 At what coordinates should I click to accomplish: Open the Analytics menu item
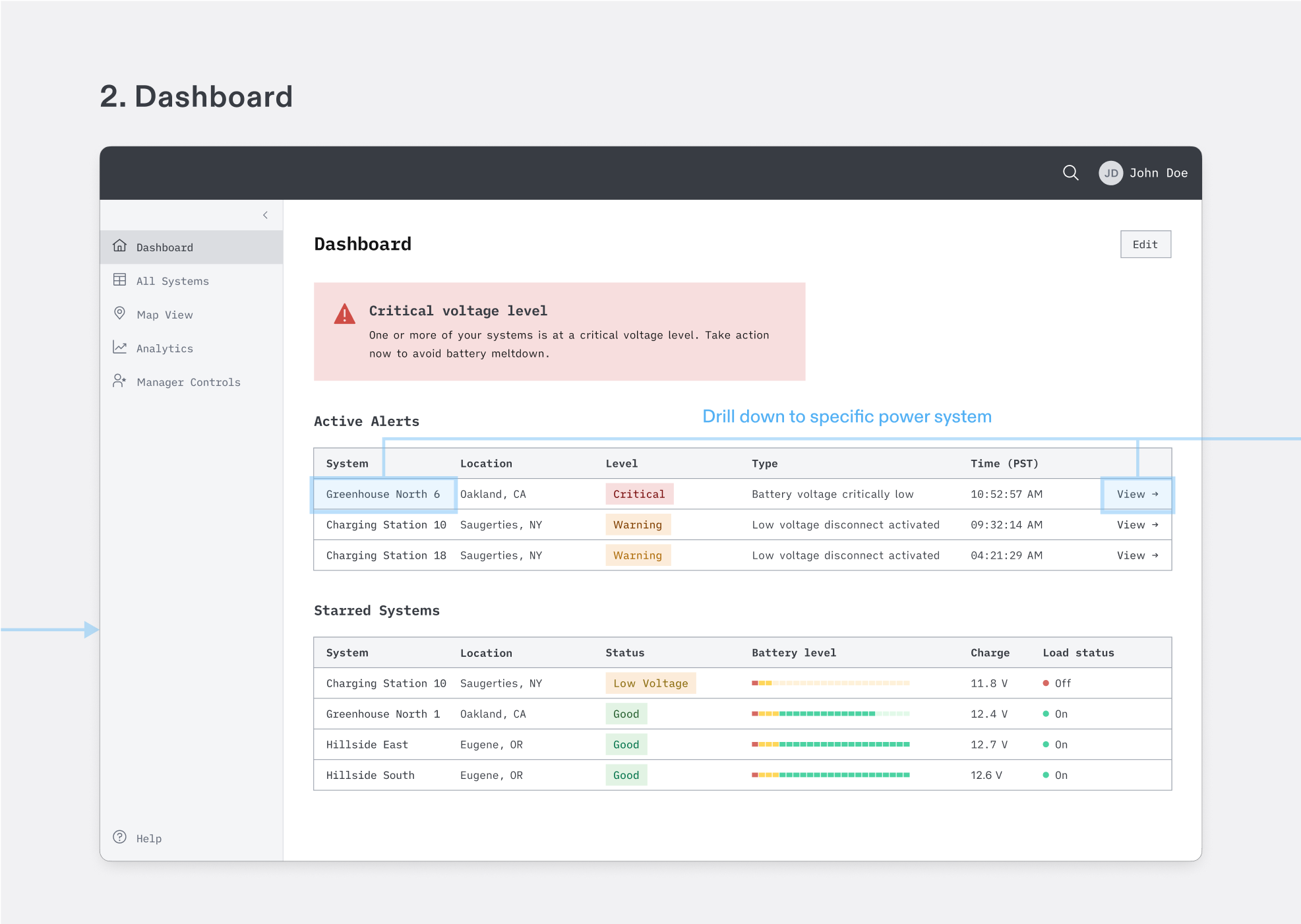click(x=164, y=348)
